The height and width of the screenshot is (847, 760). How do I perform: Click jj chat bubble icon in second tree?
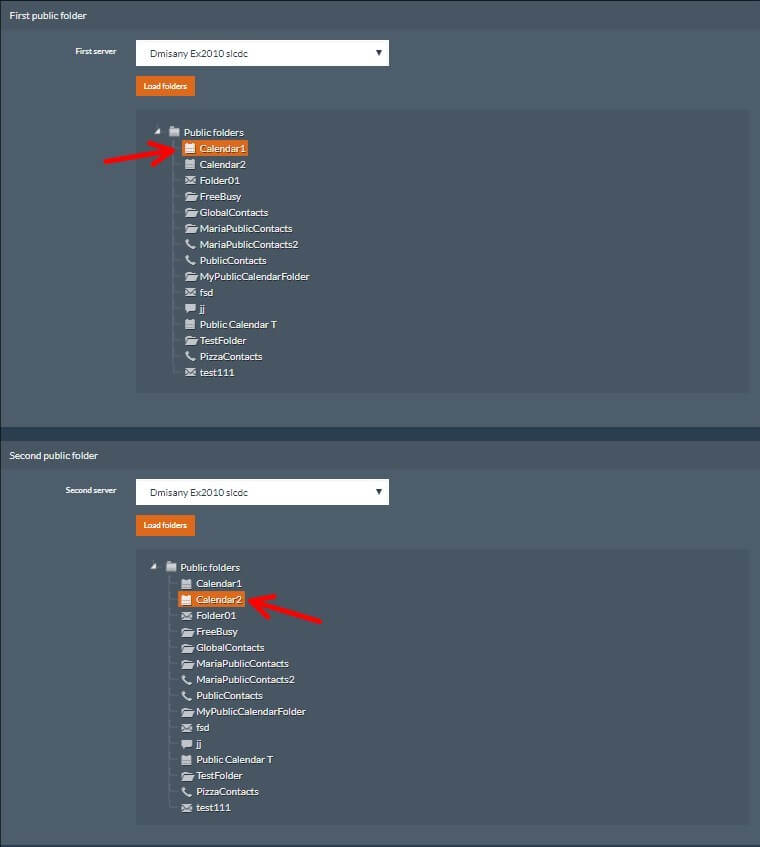click(187, 743)
